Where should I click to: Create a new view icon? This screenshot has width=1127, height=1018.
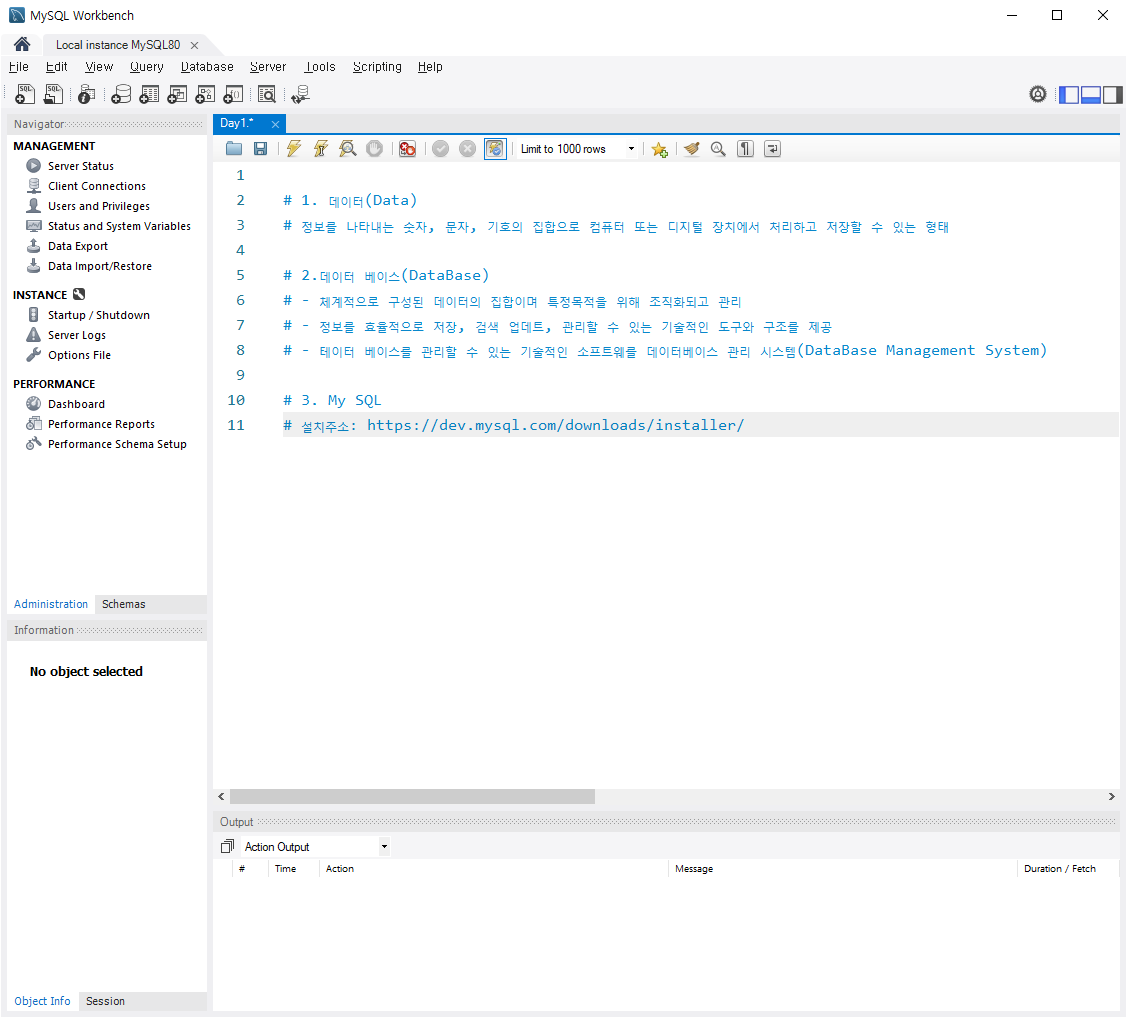click(x=177, y=94)
